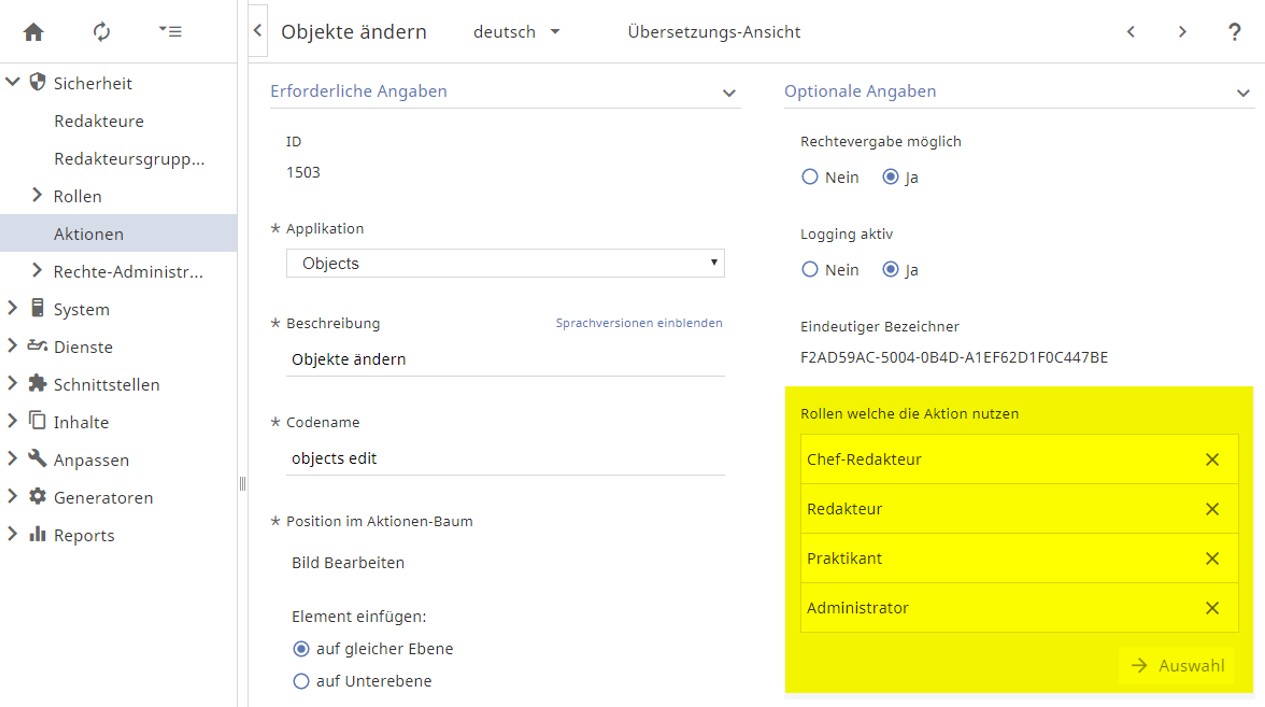
Task: Collapse the sidebar with the chevron handle
Action: [x=257, y=31]
